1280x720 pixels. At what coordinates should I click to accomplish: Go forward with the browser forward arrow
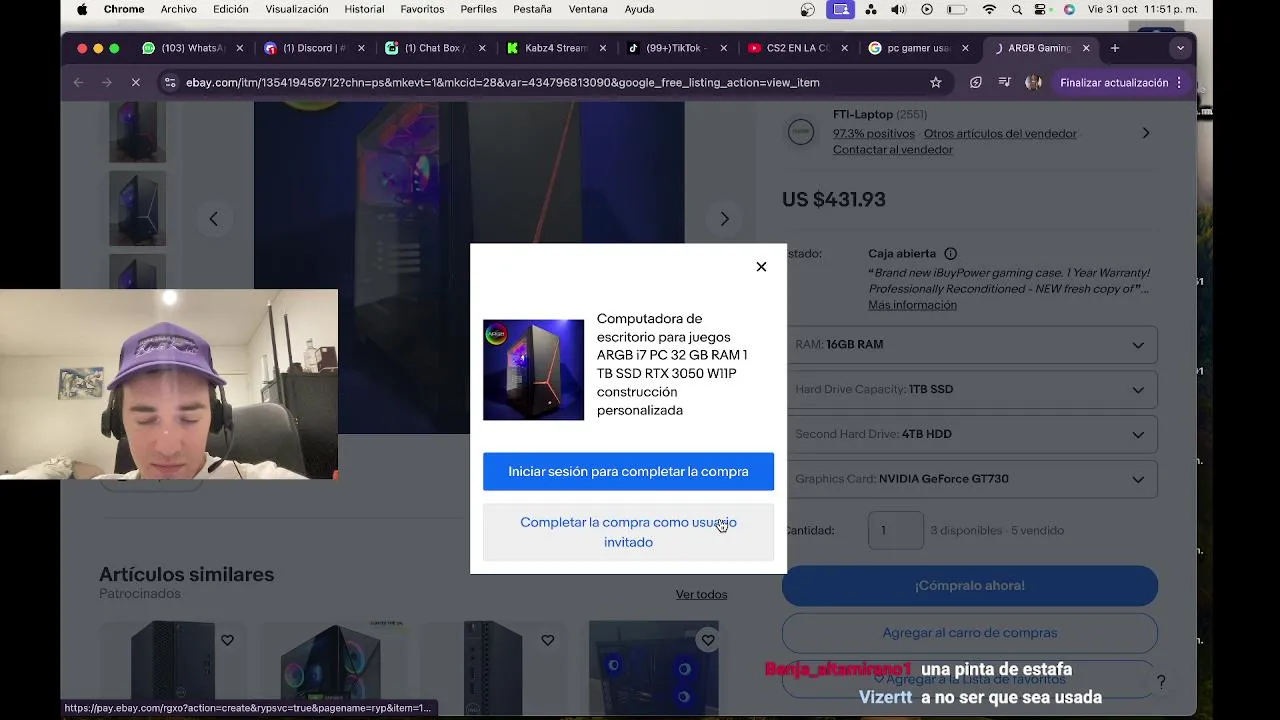(106, 83)
